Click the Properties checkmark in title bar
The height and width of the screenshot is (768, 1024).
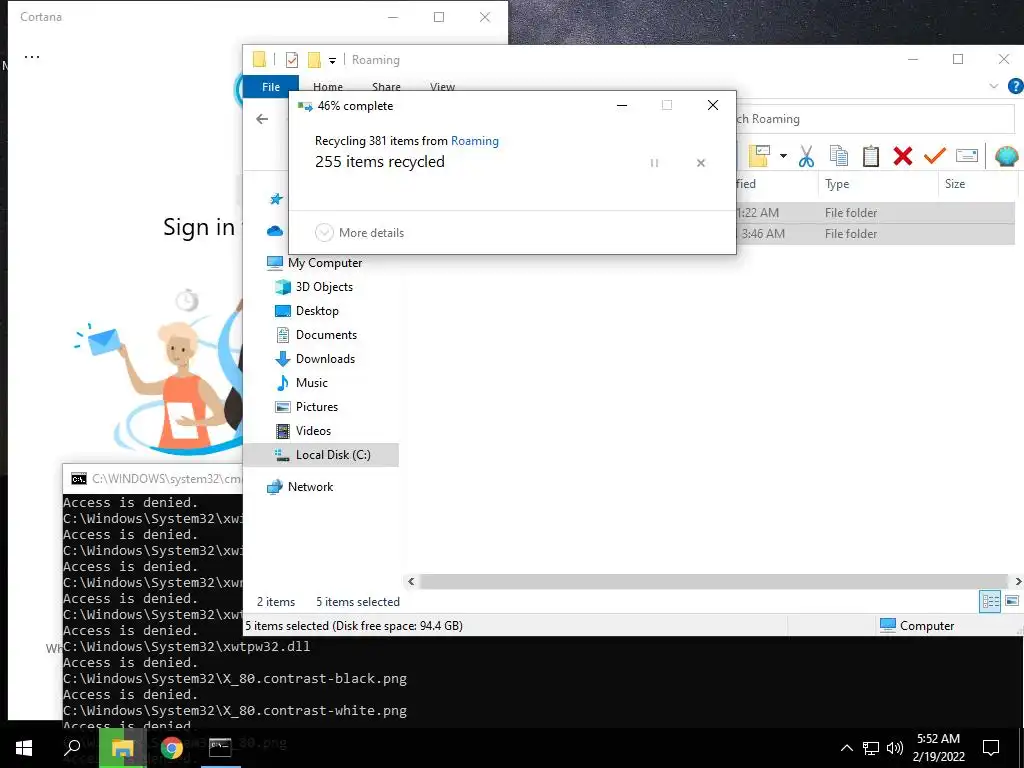click(292, 60)
